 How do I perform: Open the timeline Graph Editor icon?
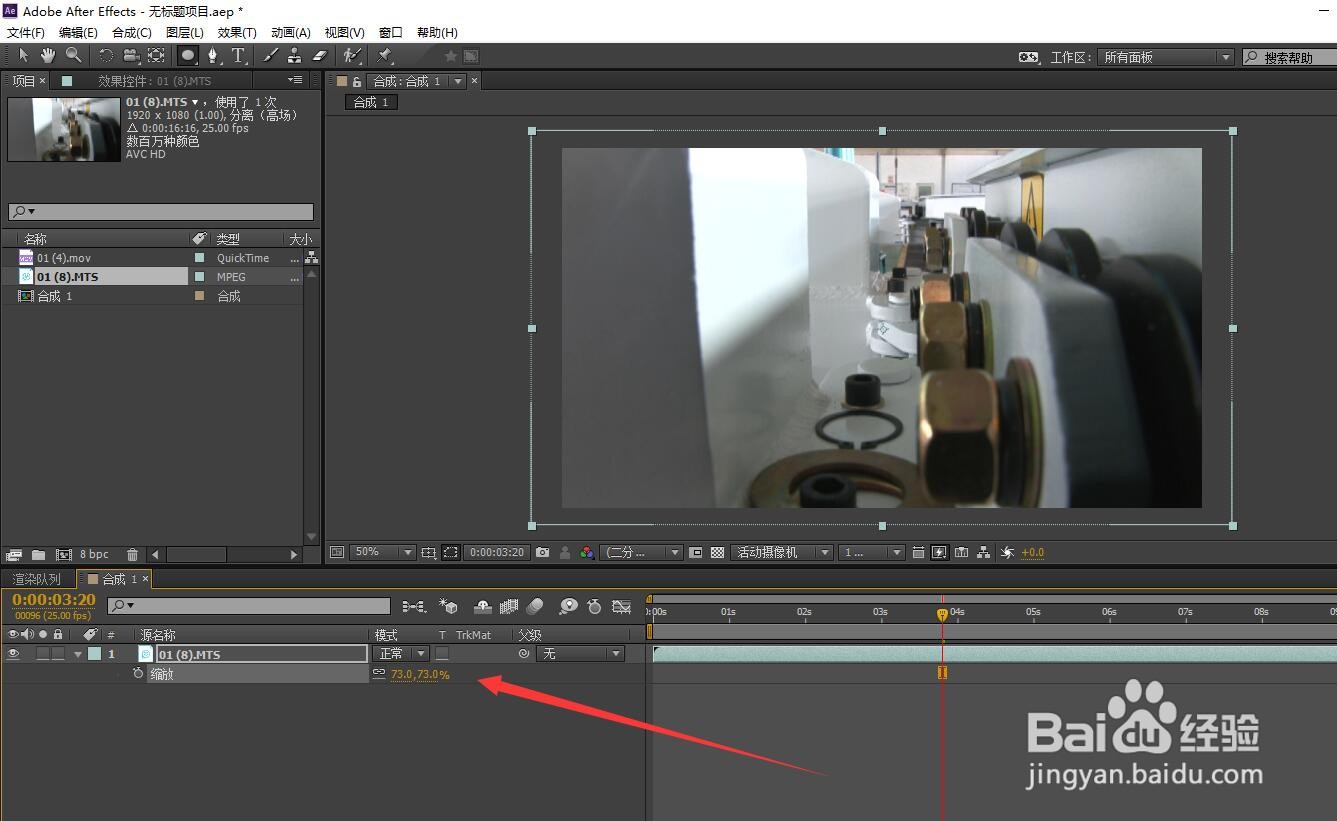(621, 606)
